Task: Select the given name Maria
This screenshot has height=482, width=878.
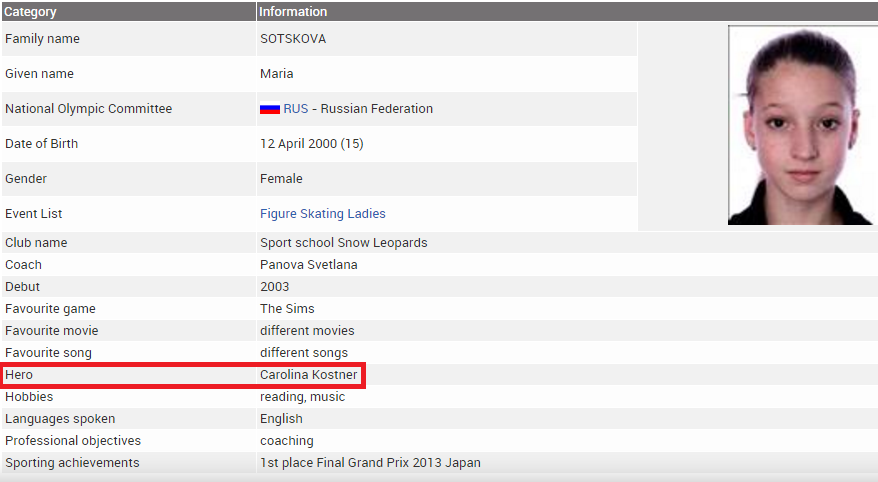Action: (x=277, y=74)
